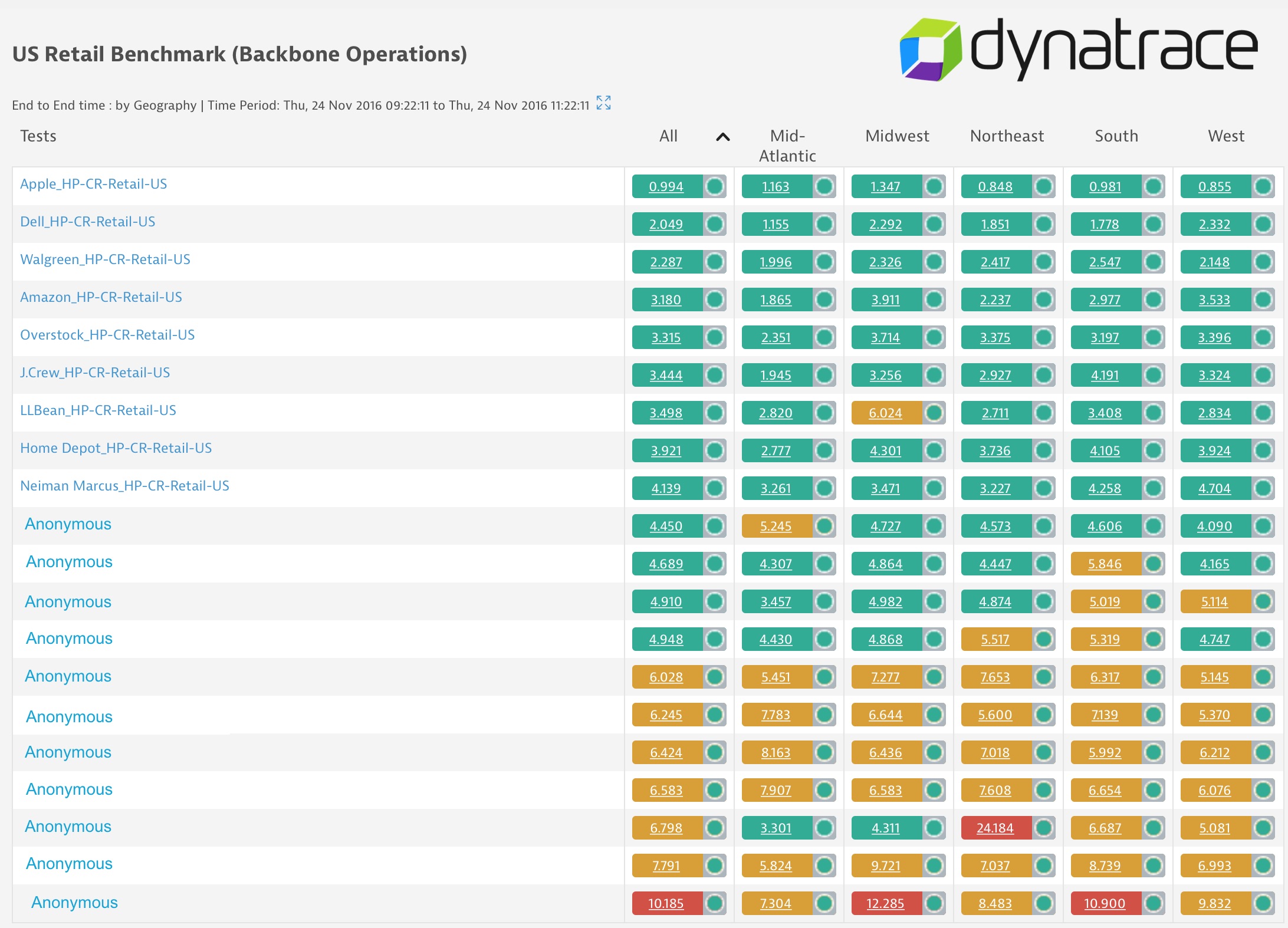
Task: Open LLBean_HP-CR-Retail-US test link
Action: point(98,410)
